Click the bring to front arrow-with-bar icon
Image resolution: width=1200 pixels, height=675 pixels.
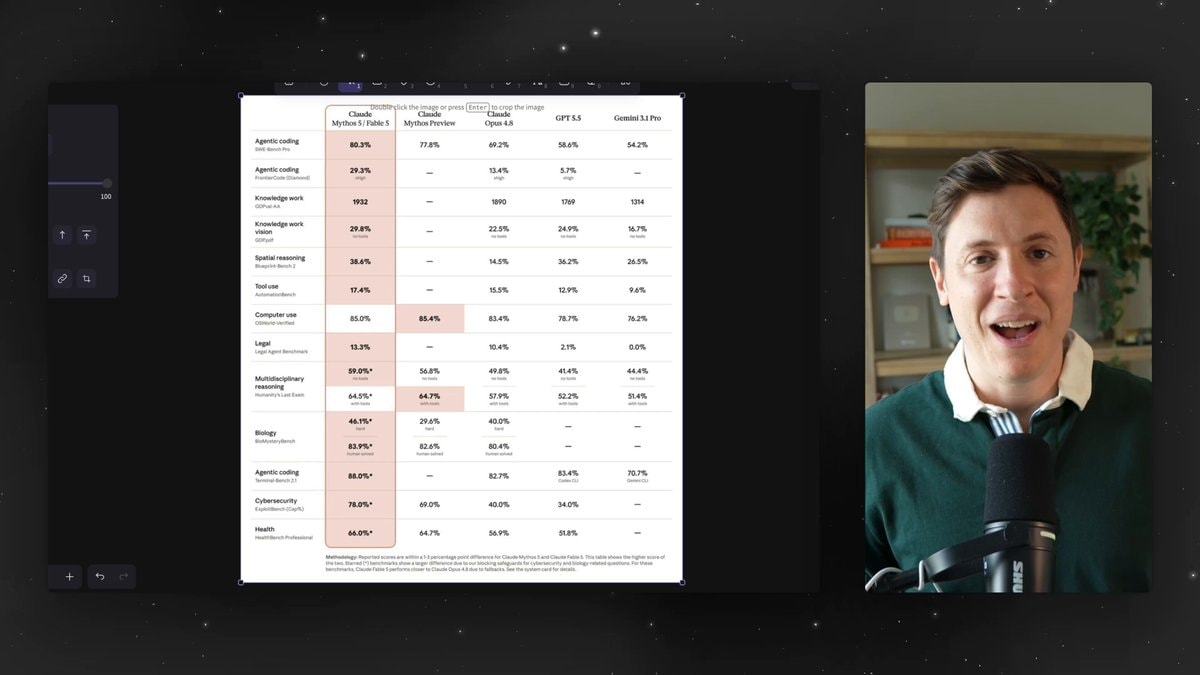87,235
